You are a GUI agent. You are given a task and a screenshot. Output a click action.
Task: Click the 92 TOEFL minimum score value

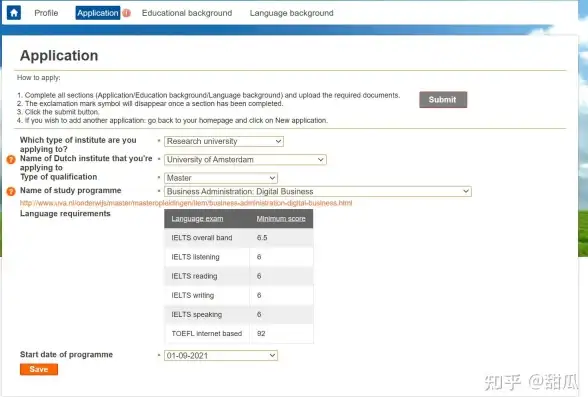click(261, 334)
